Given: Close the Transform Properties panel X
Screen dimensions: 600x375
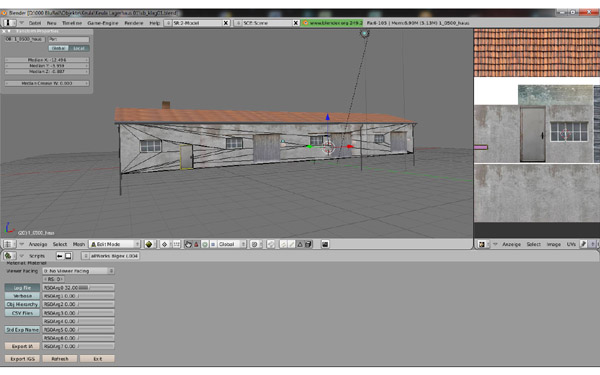Looking at the screenshot, I should pyautogui.click(x=4, y=31).
